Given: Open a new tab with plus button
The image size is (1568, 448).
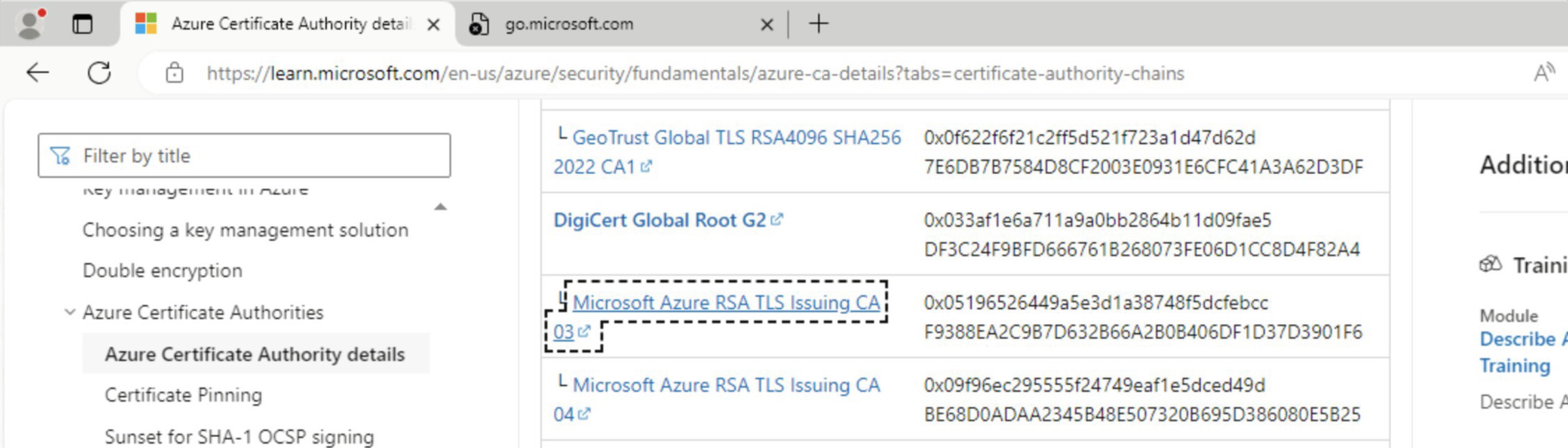Looking at the screenshot, I should coord(818,24).
